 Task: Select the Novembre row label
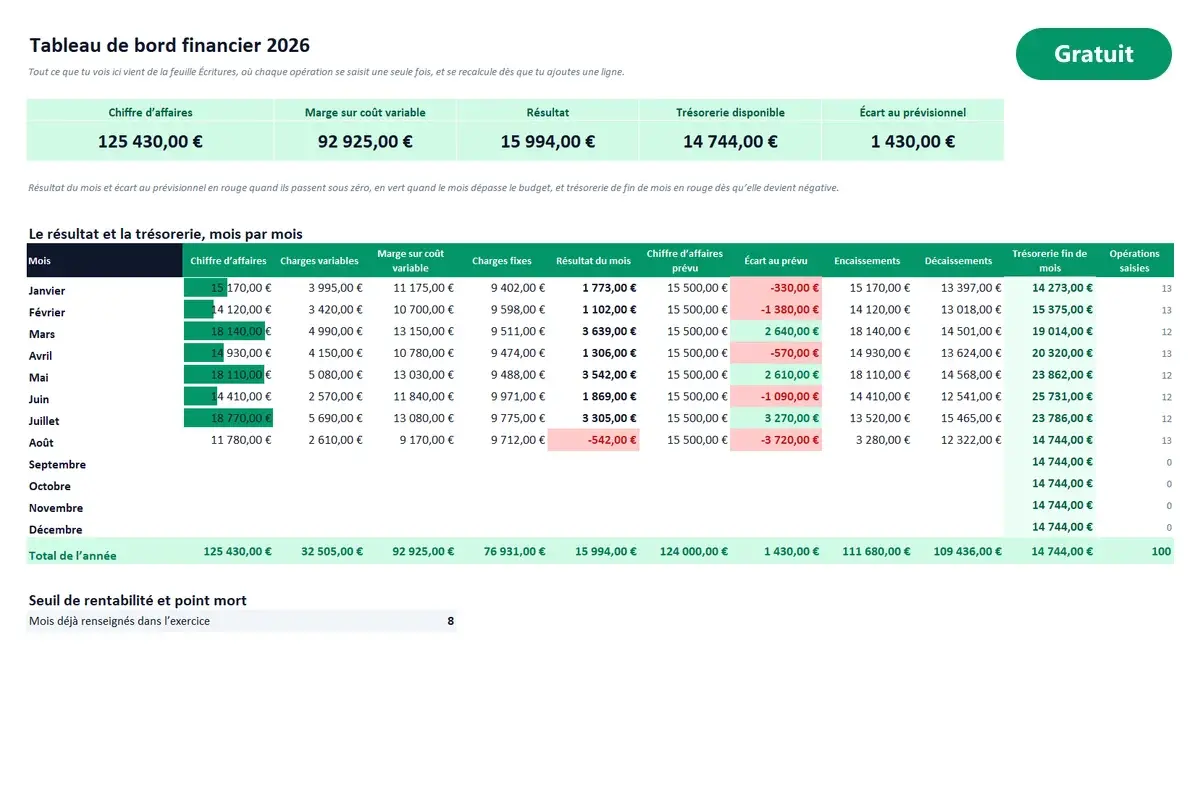pyautogui.click(x=56, y=508)
